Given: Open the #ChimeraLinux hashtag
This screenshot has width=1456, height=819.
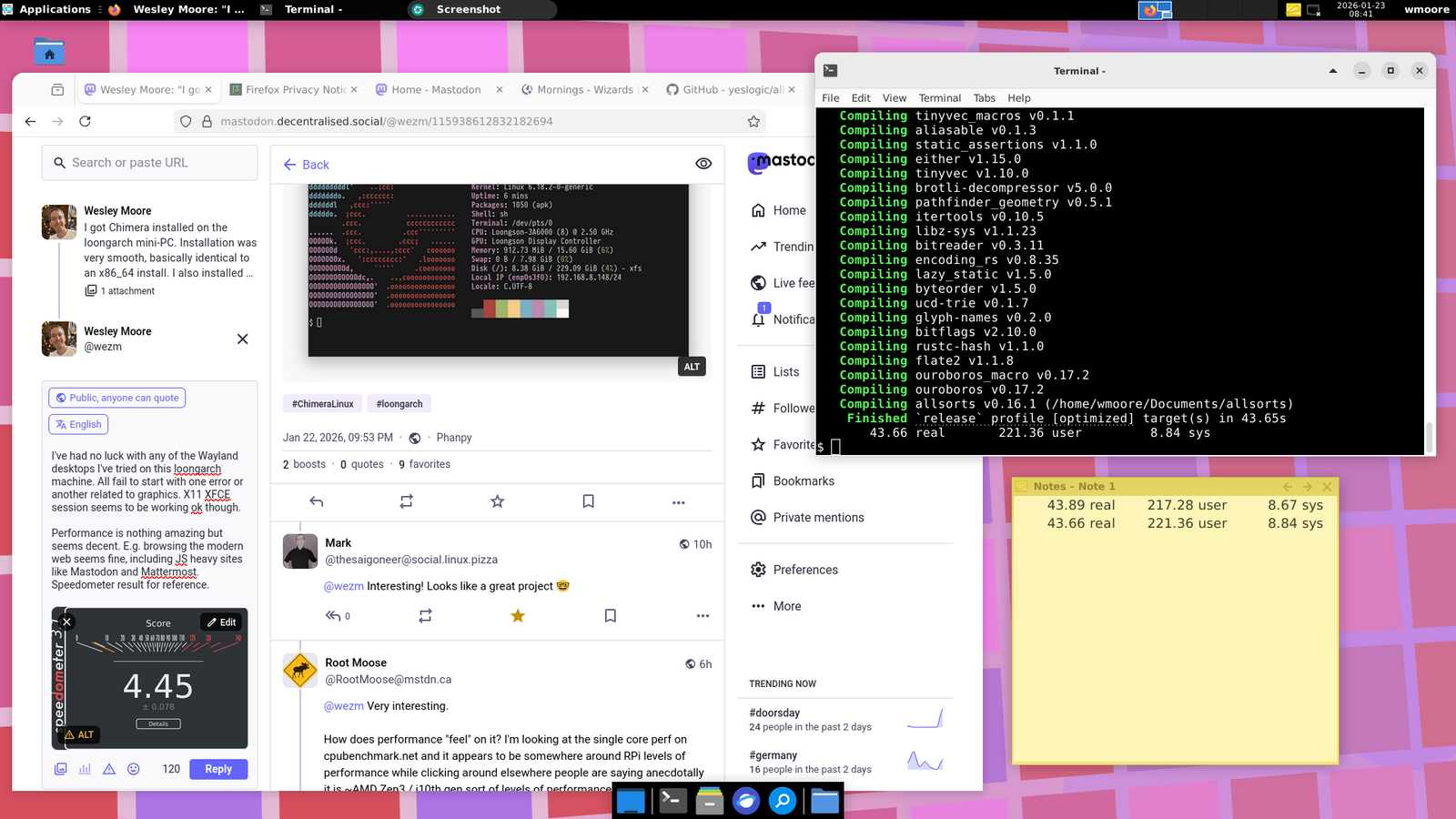Looking at the screenshot, I should click(x=322, y=403).
